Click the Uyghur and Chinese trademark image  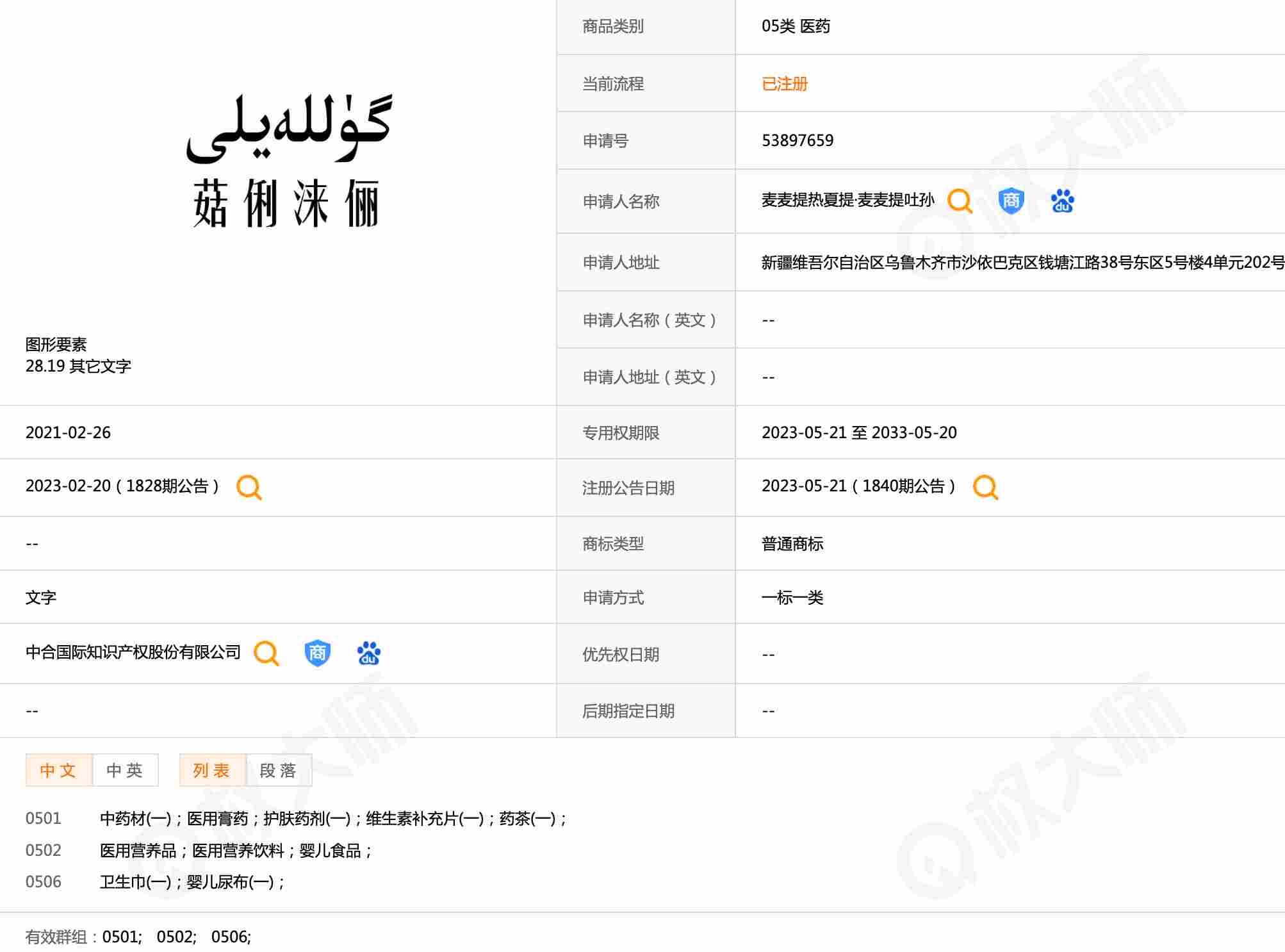pyautogui.click(x=288, y=161)
